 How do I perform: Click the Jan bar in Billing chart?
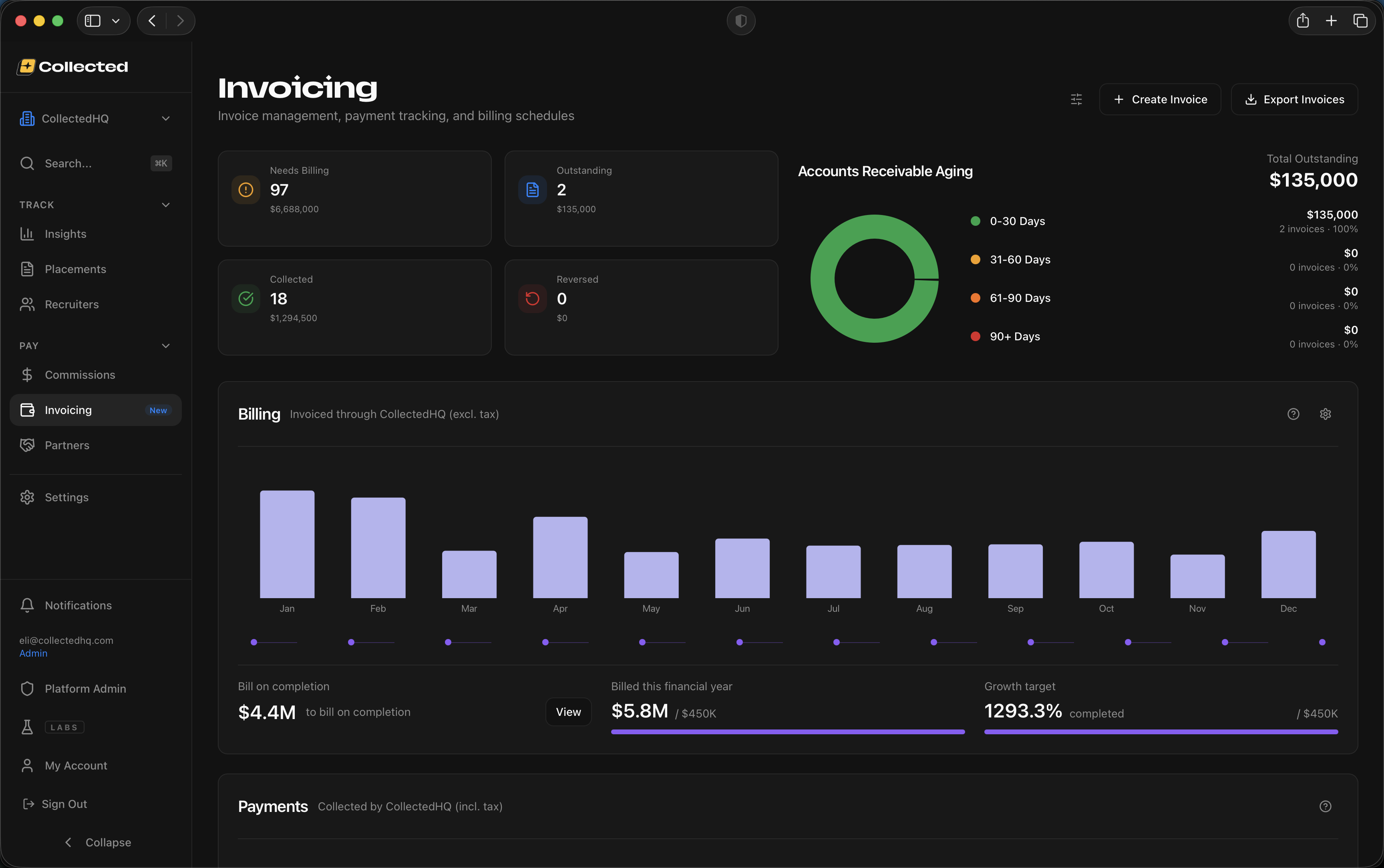(x=287, y=544)
